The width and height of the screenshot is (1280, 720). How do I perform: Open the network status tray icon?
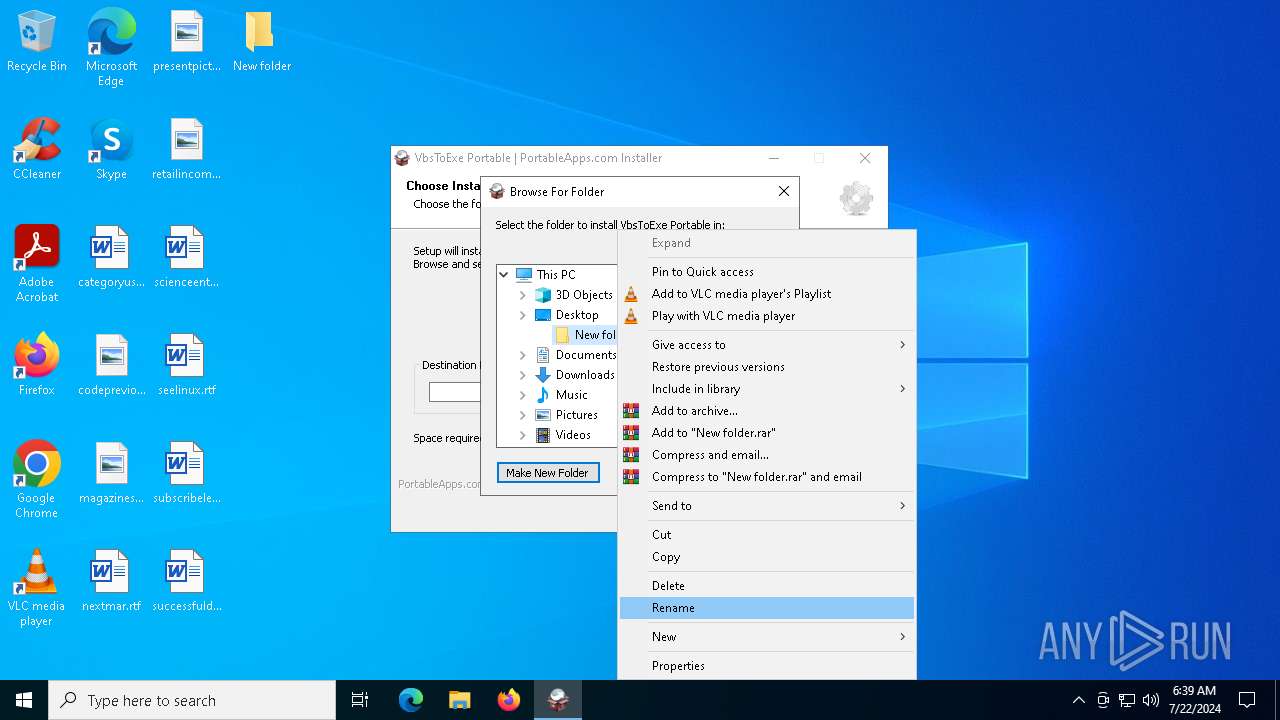coord(1127,700)
